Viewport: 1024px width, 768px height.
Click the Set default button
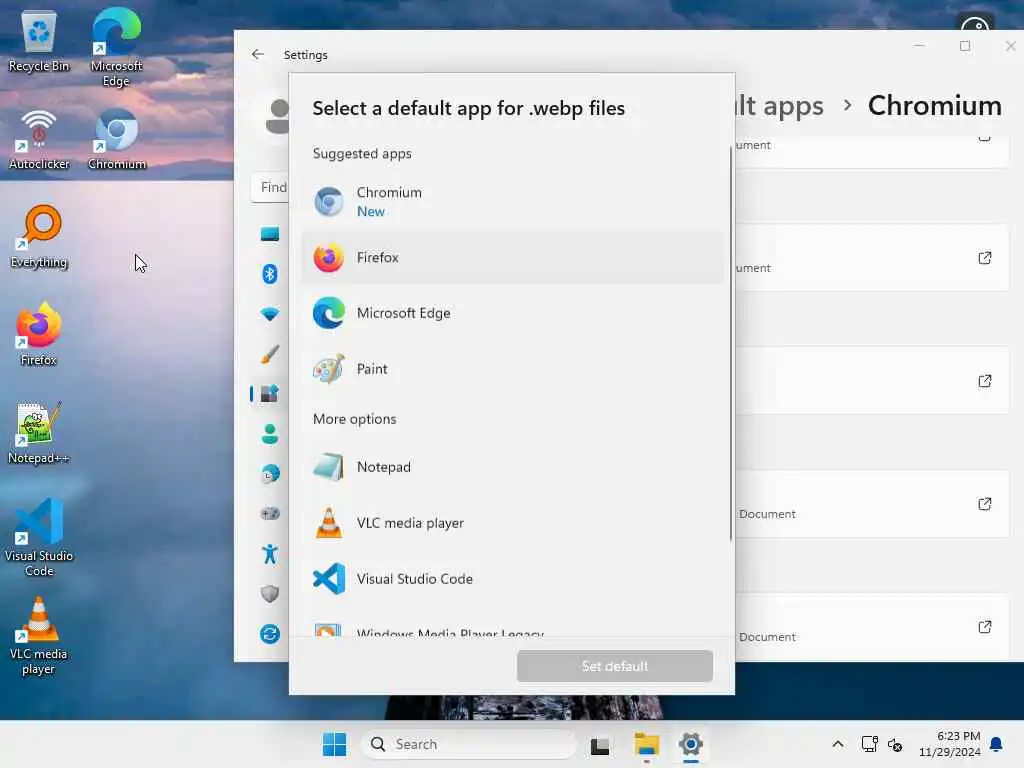tap(615, 666)
